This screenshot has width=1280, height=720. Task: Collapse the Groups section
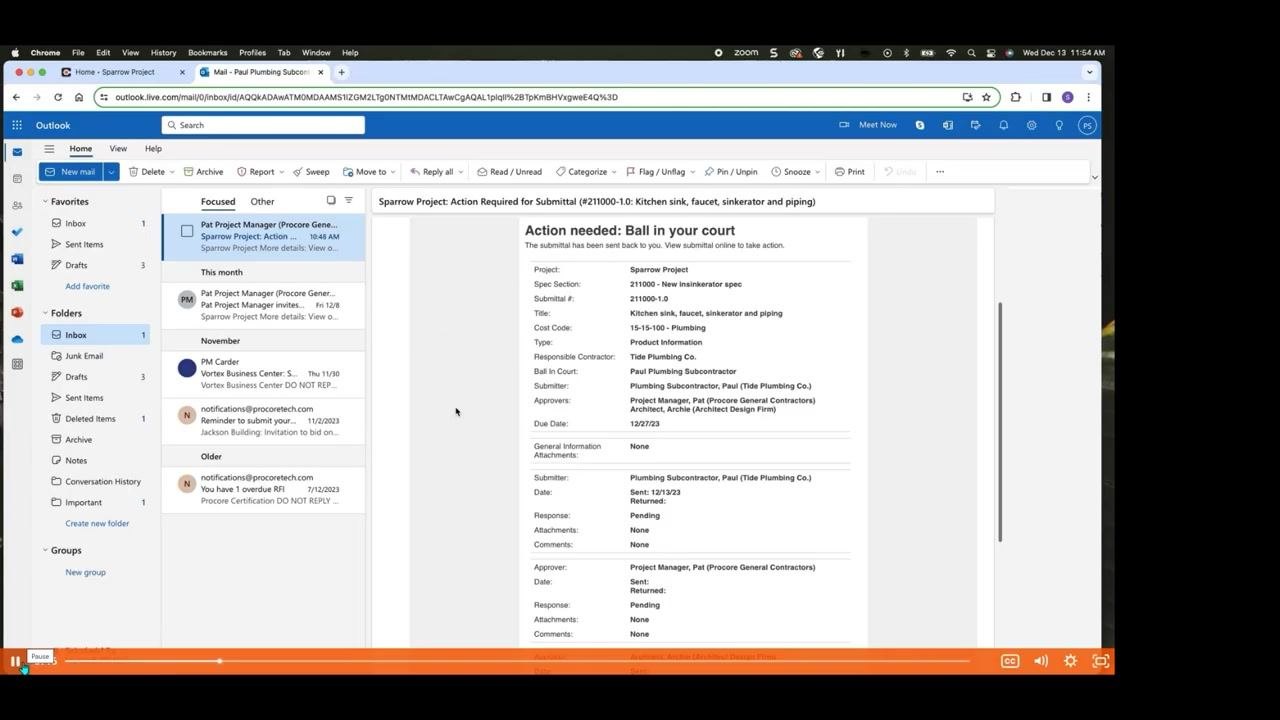click(x=45, y=550)
